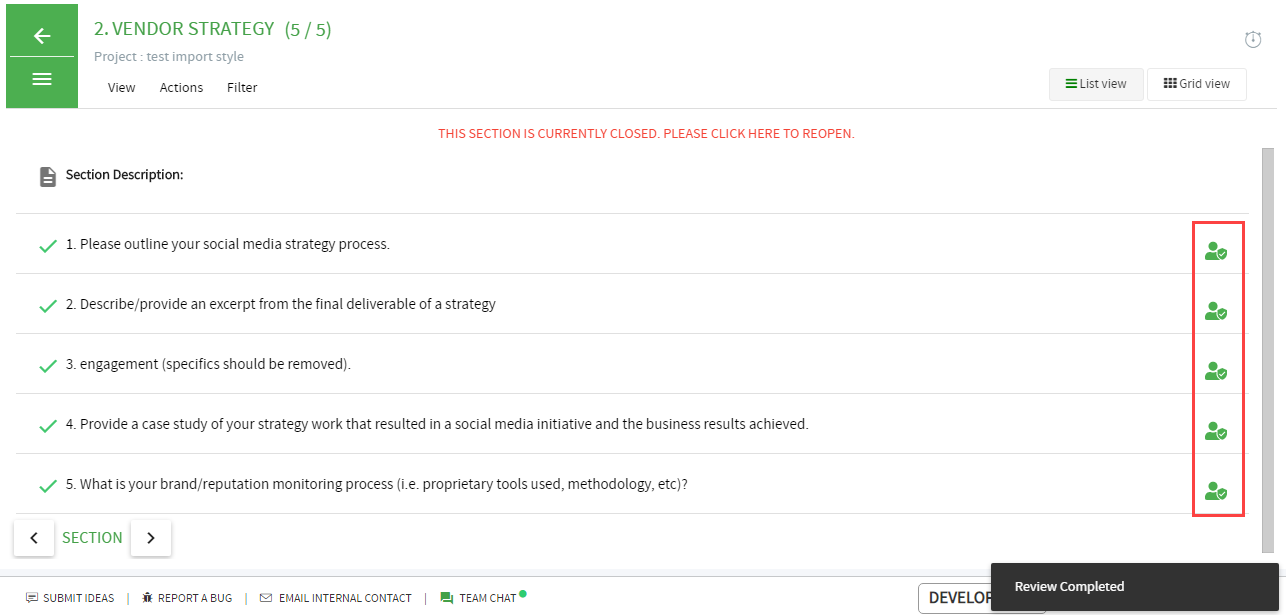Click the Section Description document icon
This screenshot has height=615, width=1286.
pyautogui.click(x=48, y=177)
